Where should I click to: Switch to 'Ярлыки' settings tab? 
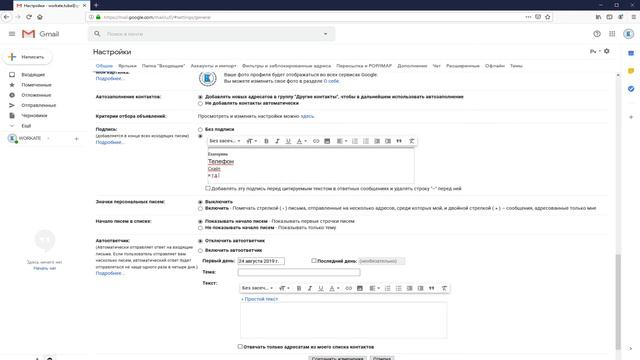tap(127, 66)
